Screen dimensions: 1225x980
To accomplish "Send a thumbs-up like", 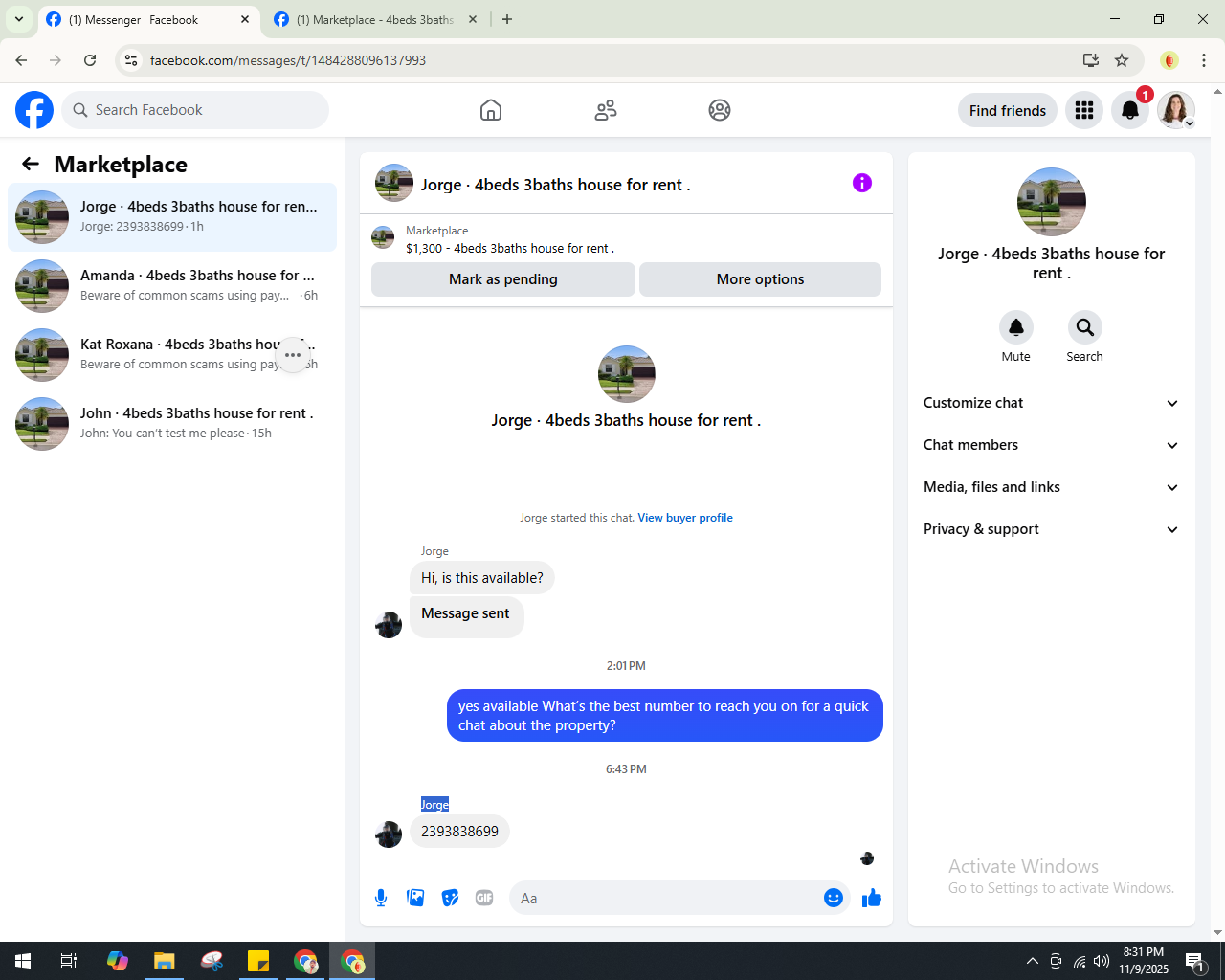I will (872, 898).
